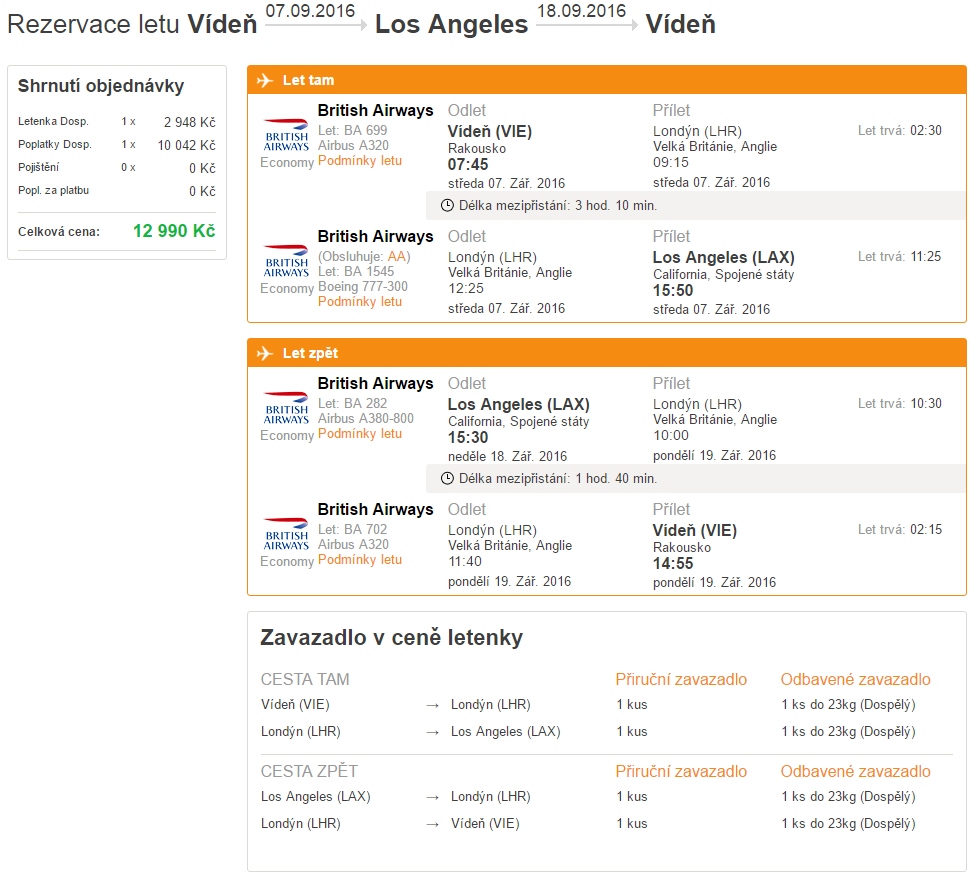The height and width of the screenshot is (875, 969).
Task: Click the Letenka Dosp. price 2 948 Kč
Action: [x=190, y=122]
